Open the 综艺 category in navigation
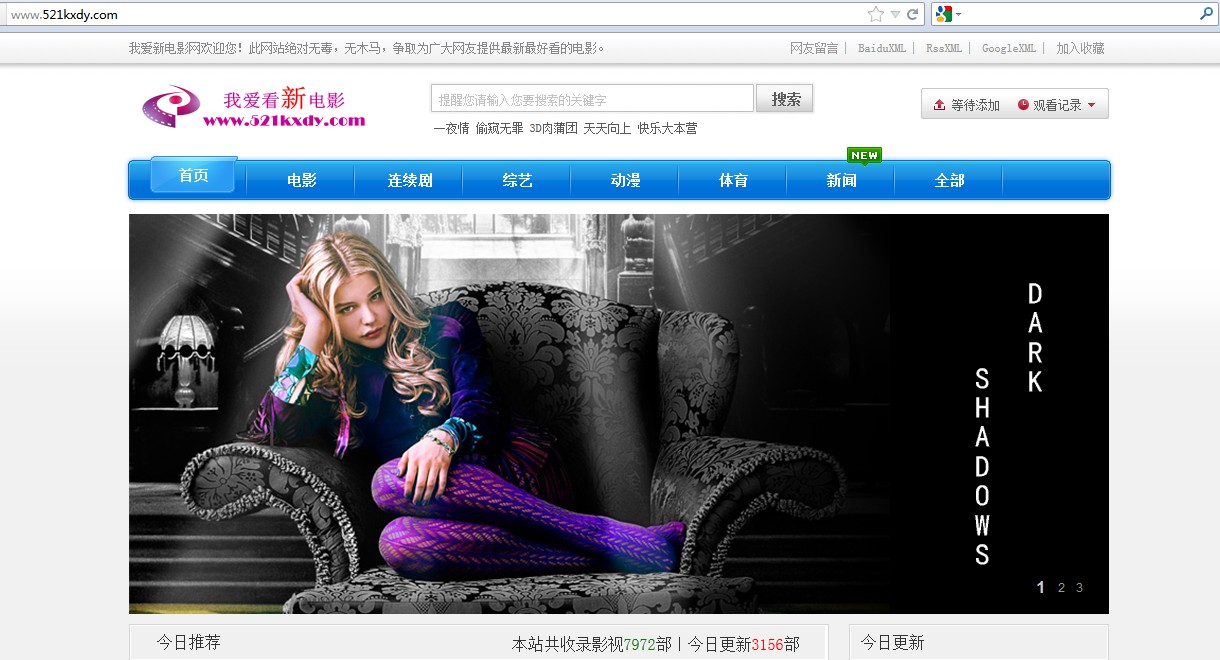The width and height of the screenshot is (1220, 660). tap(517, 180)
